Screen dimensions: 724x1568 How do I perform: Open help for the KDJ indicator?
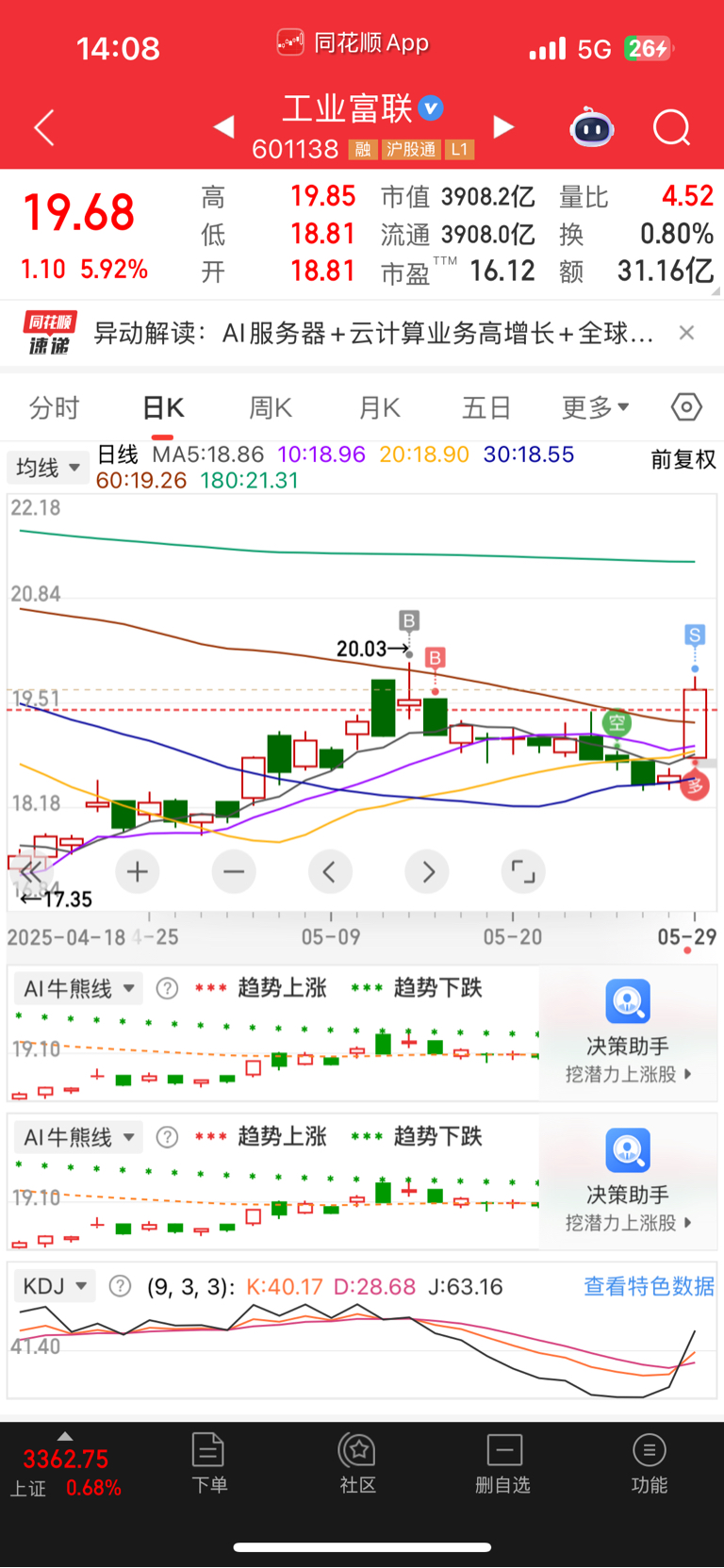tap(120, 1286)
